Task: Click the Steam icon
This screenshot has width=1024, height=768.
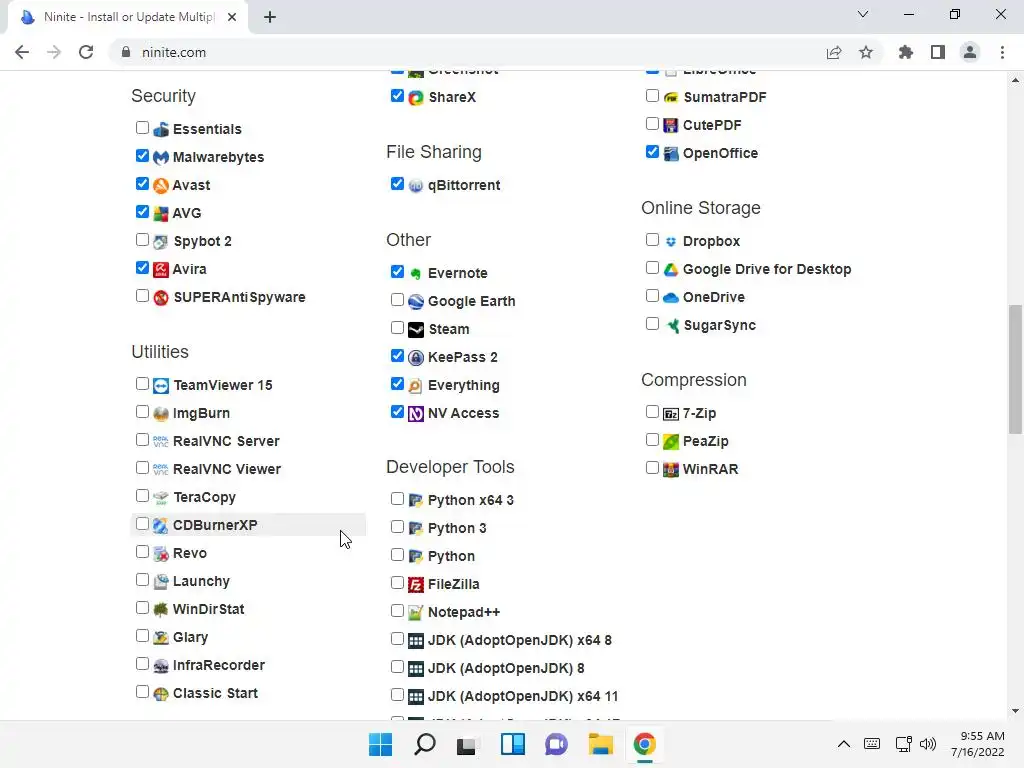Action: pos(416,329)
